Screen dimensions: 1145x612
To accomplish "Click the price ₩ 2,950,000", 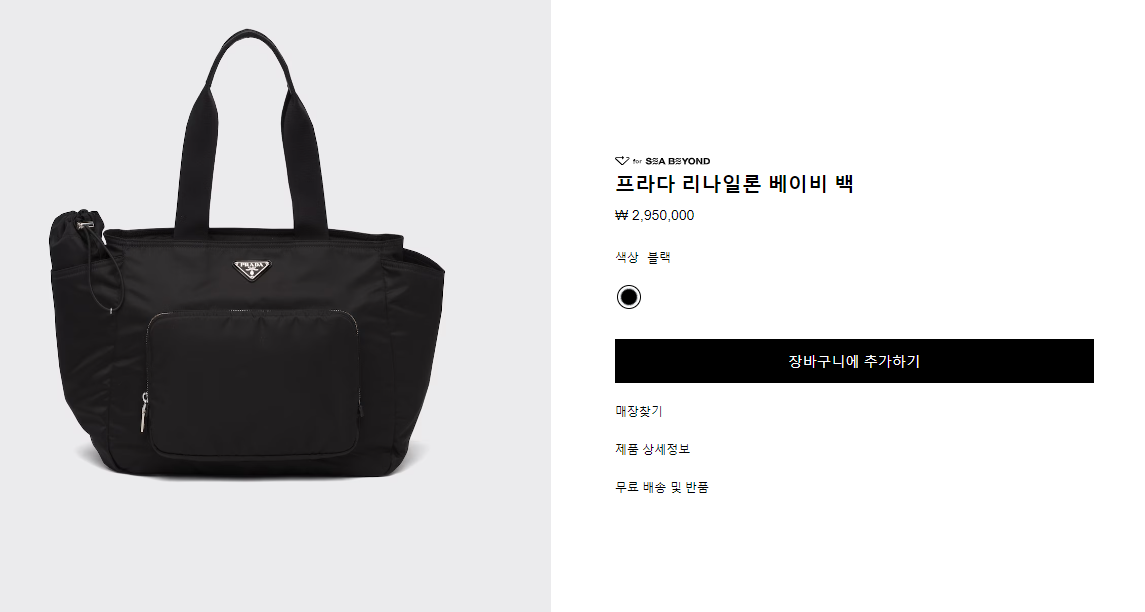I will 655,215.
